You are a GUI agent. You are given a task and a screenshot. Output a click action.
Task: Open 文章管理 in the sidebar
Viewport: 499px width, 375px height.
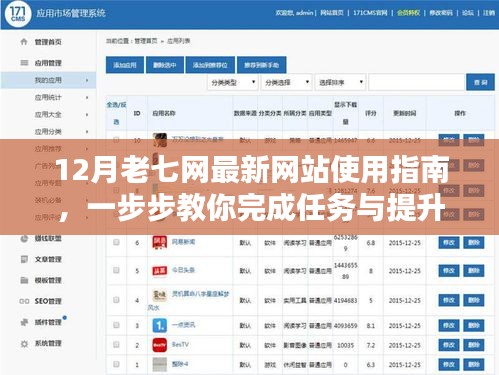(x=48, y=259)
